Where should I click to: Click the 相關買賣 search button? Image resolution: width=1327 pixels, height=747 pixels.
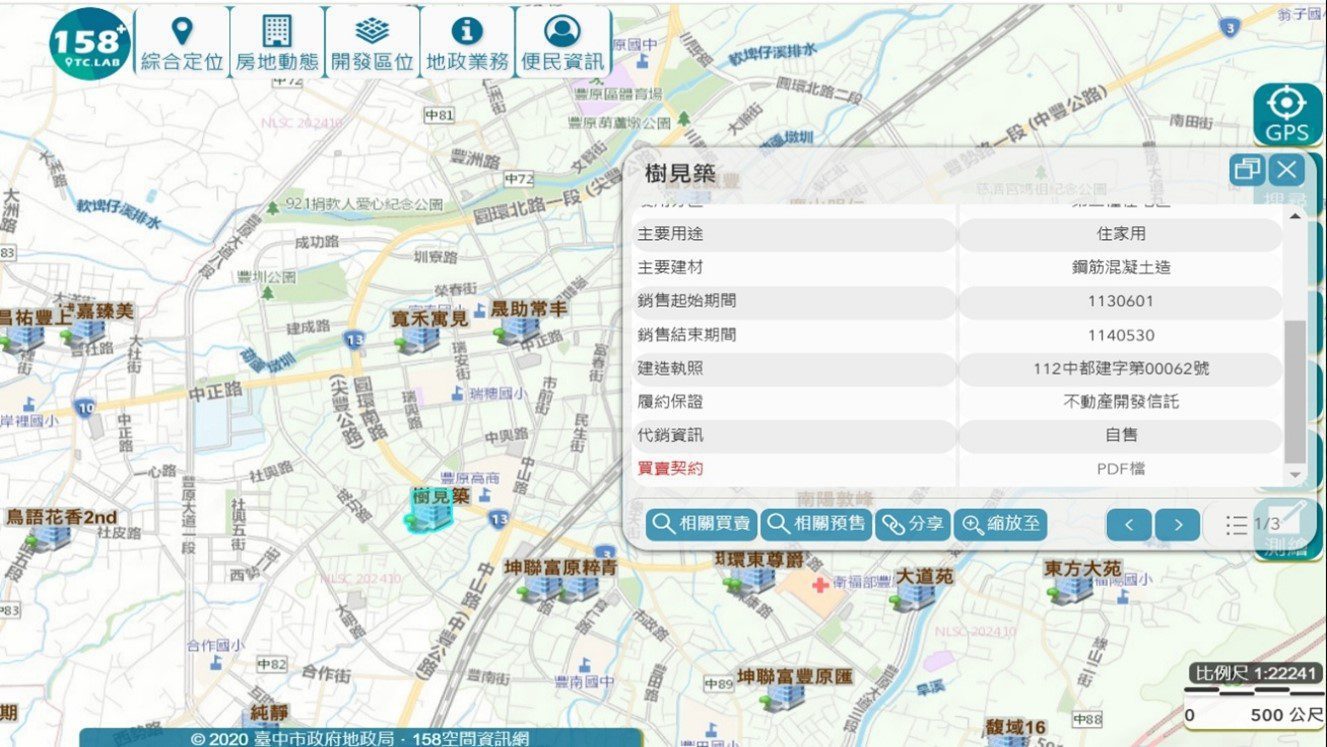coord(701,524)
